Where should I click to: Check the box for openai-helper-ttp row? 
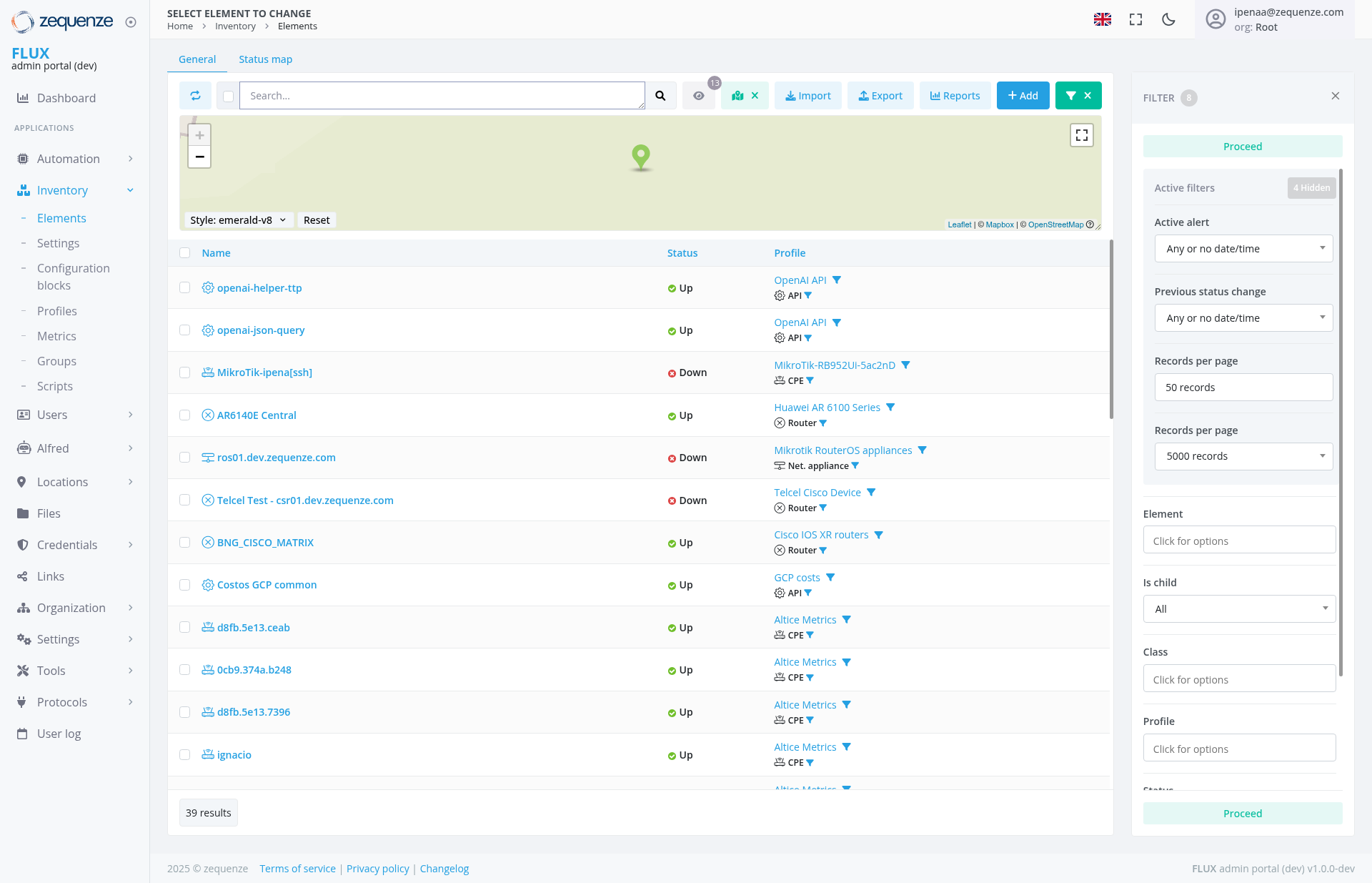[185, 288]
